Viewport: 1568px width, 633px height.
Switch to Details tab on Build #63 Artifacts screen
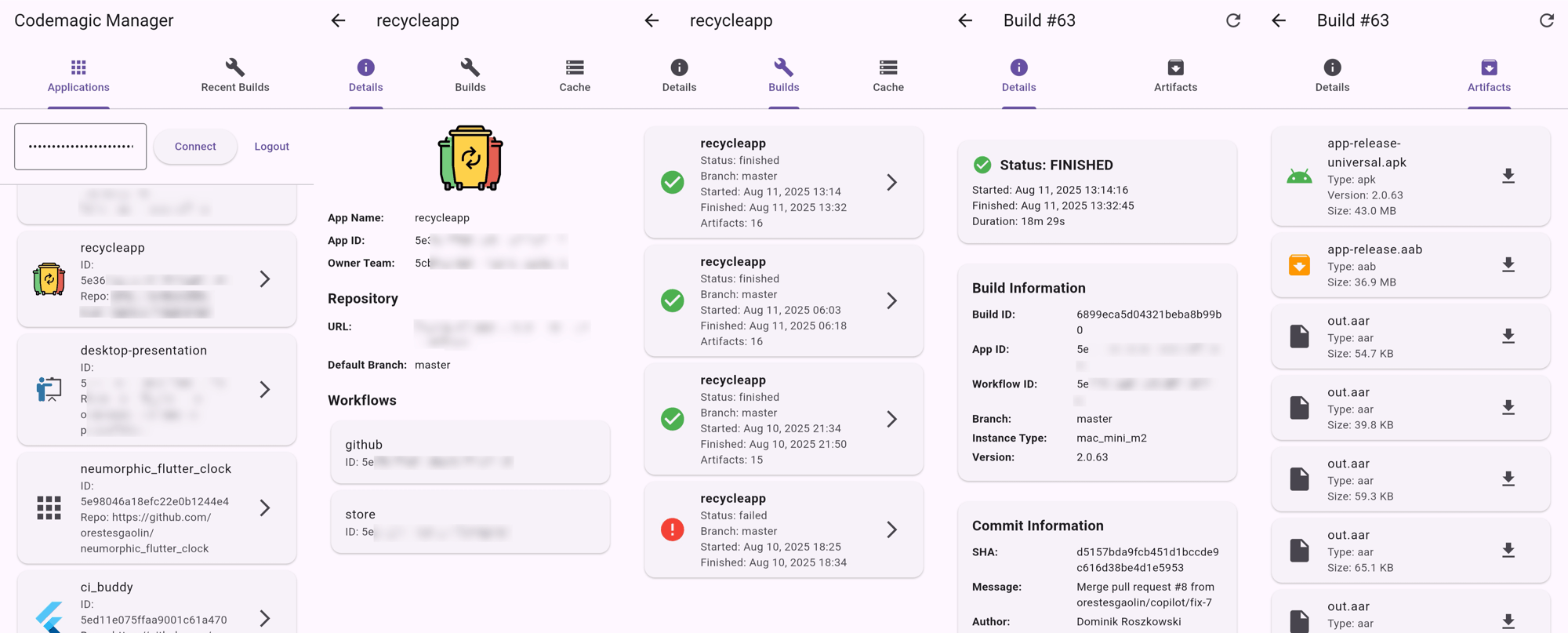pos(1332,76)
